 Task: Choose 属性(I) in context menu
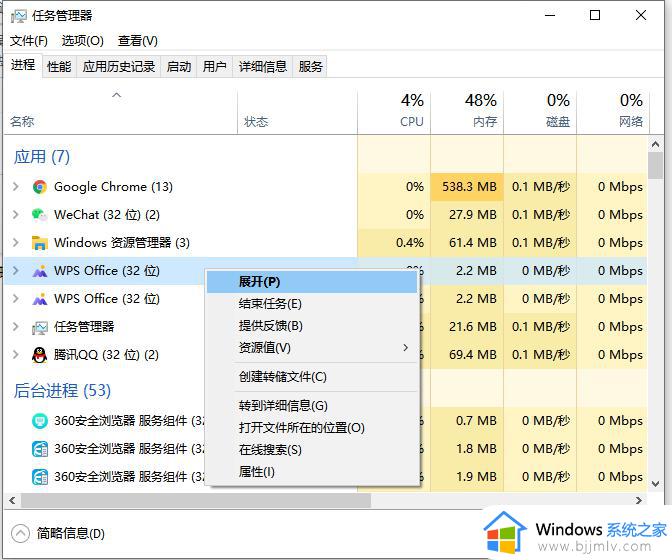click(x=312, y=472)
